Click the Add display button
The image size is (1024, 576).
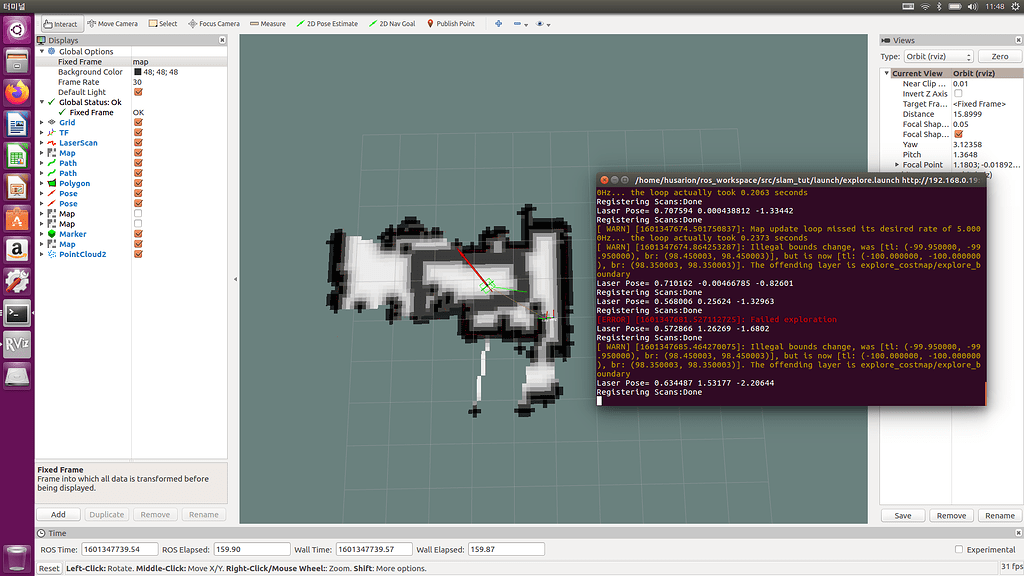point(58,514)
